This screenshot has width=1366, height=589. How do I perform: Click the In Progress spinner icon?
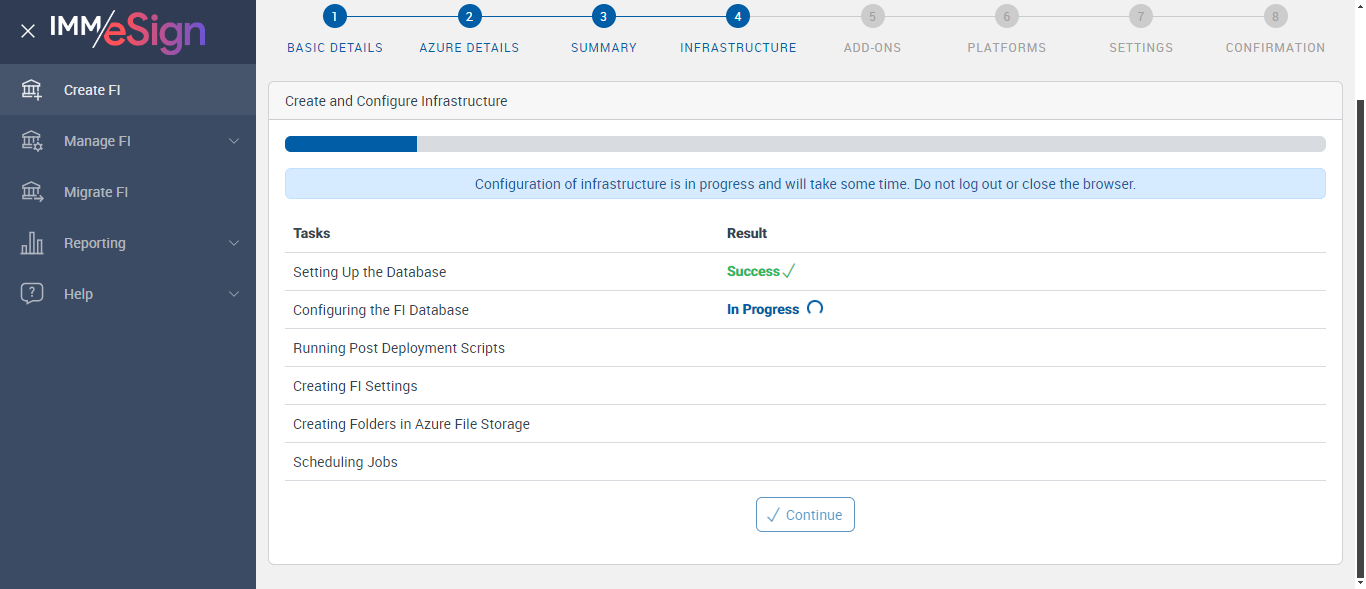tap(815, 308)
